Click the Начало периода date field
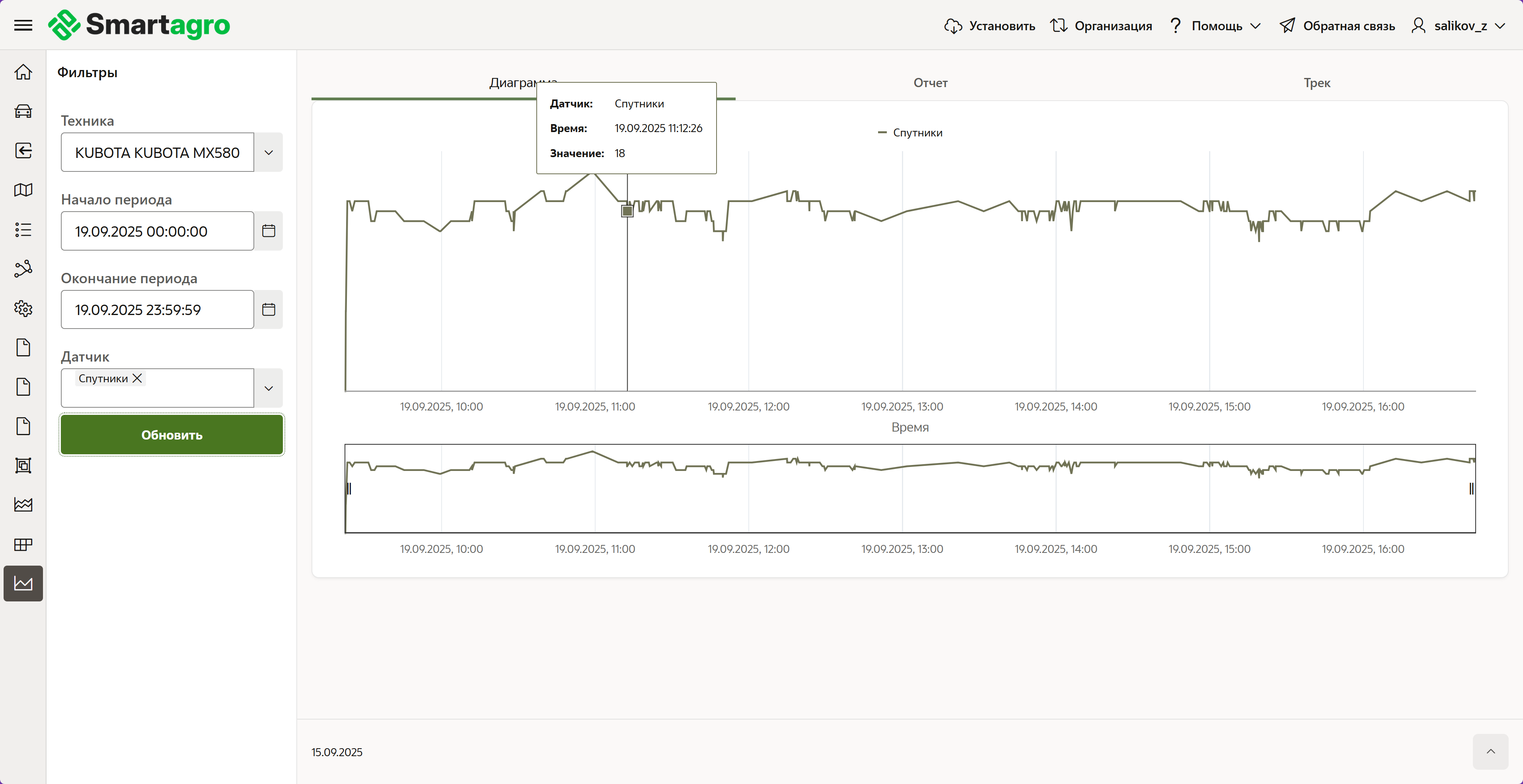This screenshot has width=1523, height=784. [x=157, y=231]
